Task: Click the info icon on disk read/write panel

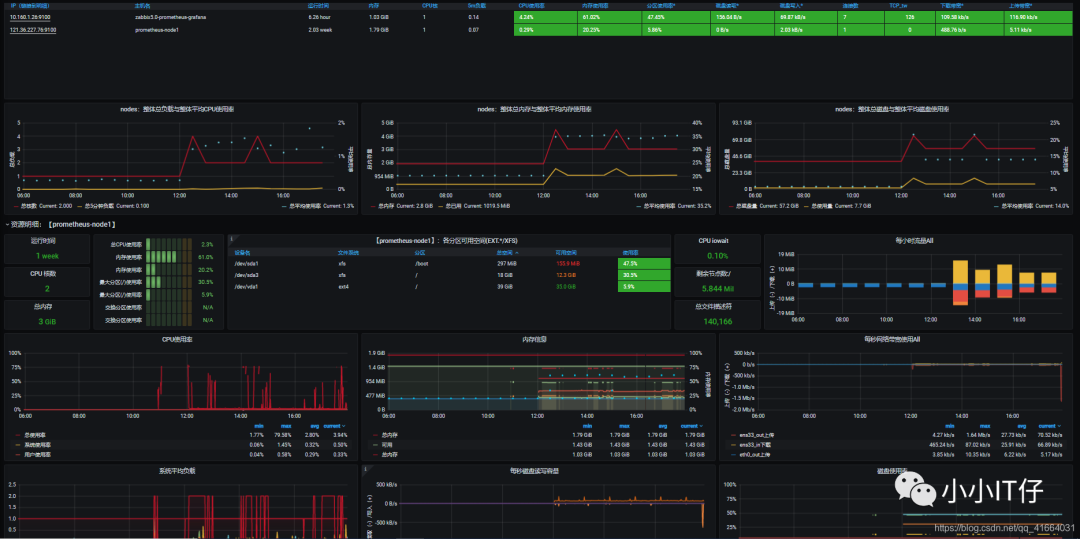Action: pos(364,468)
